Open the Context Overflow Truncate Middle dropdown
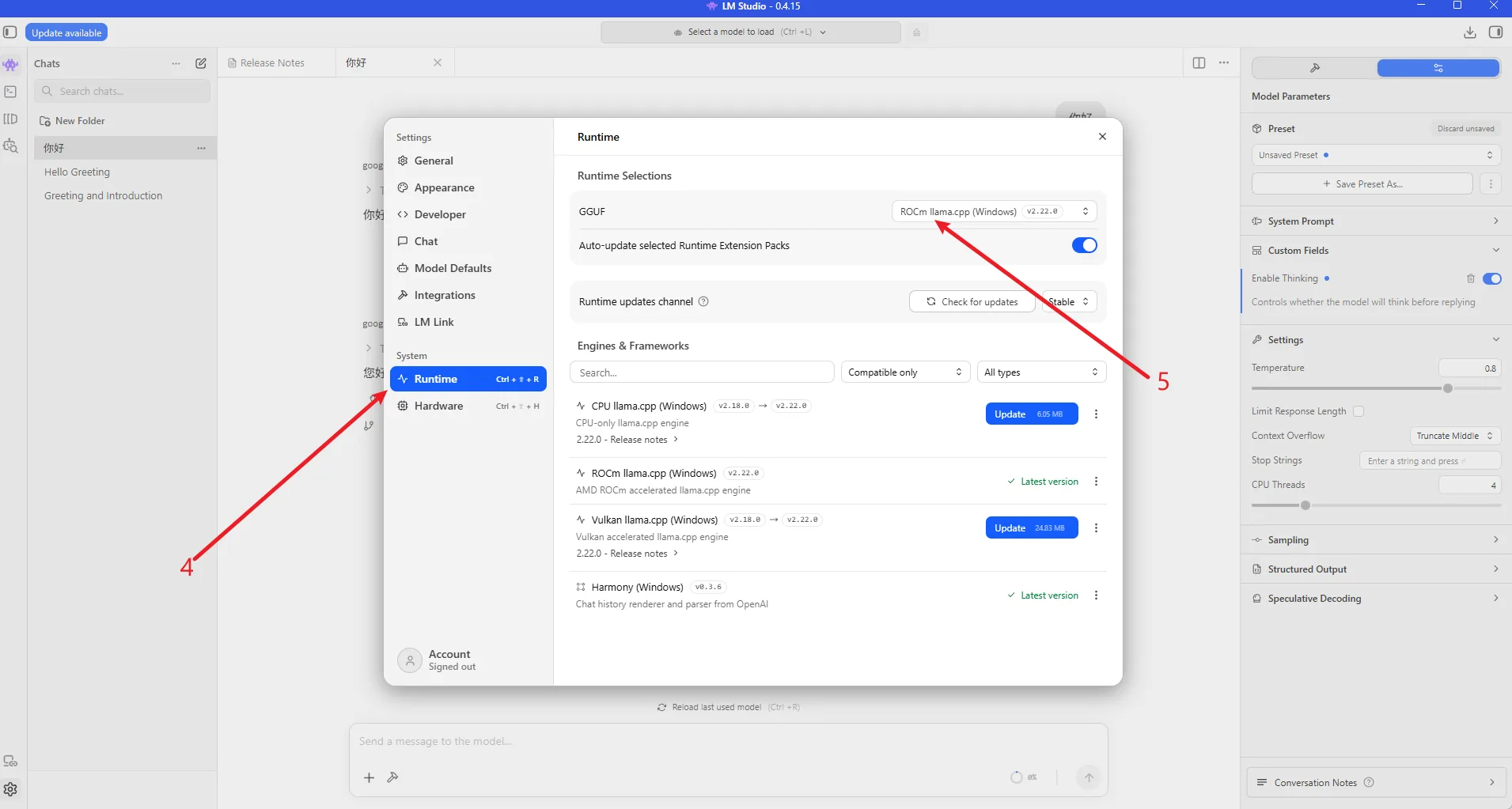1512x809 pixels. point(1455,436)
